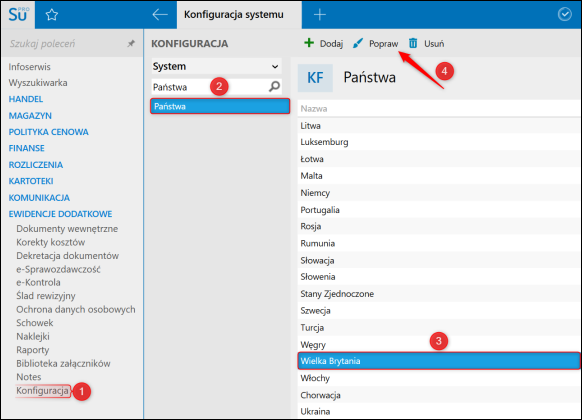Click the KF tile icon
582x420 pixels.
tap(315, 78)
